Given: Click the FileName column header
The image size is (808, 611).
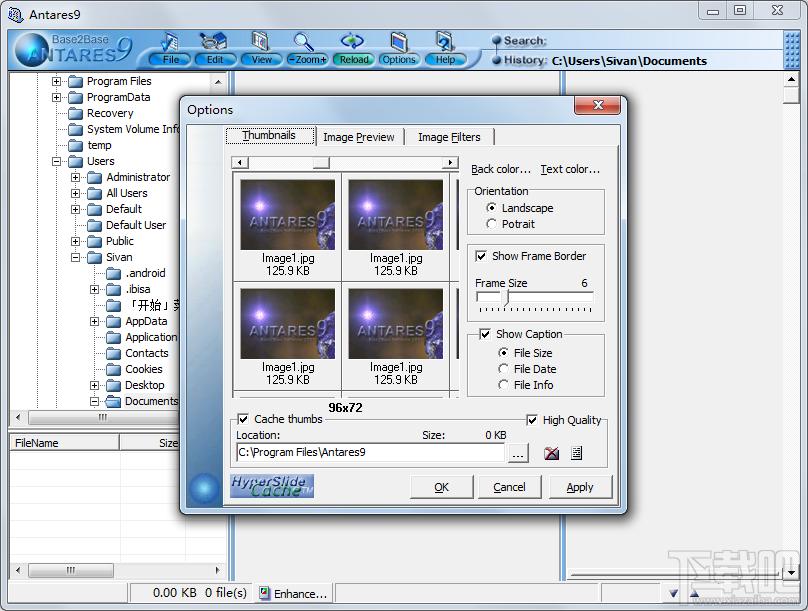Looking at the screenshot, I should [x=64, y=443].
